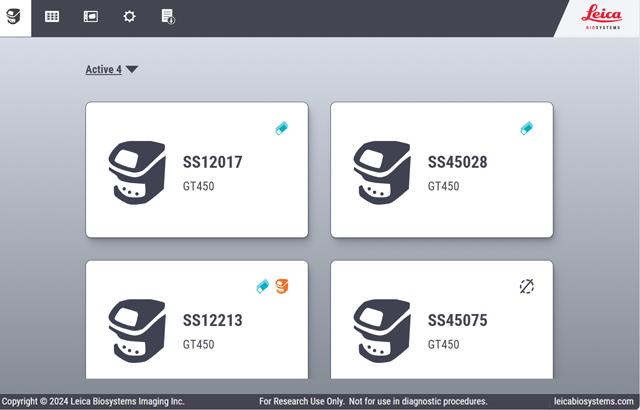
Task: Click the Leica Biosystems logo
Action: point(601,17)
